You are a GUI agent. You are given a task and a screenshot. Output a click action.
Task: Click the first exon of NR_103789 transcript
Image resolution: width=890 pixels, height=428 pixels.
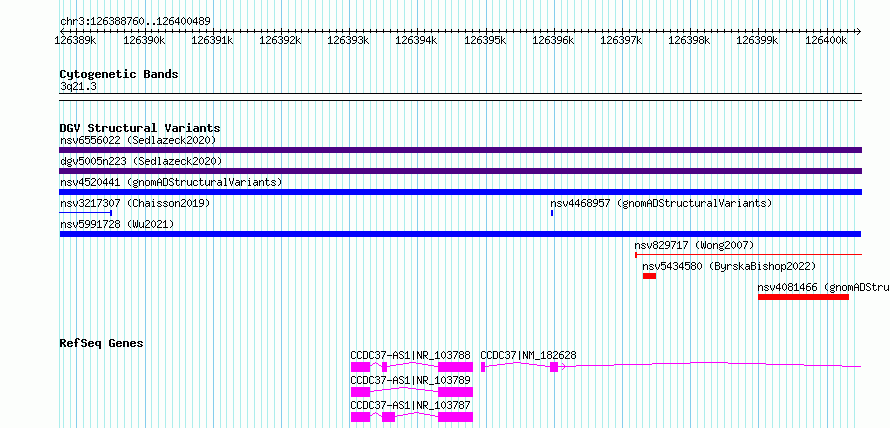tap(360, 392)
